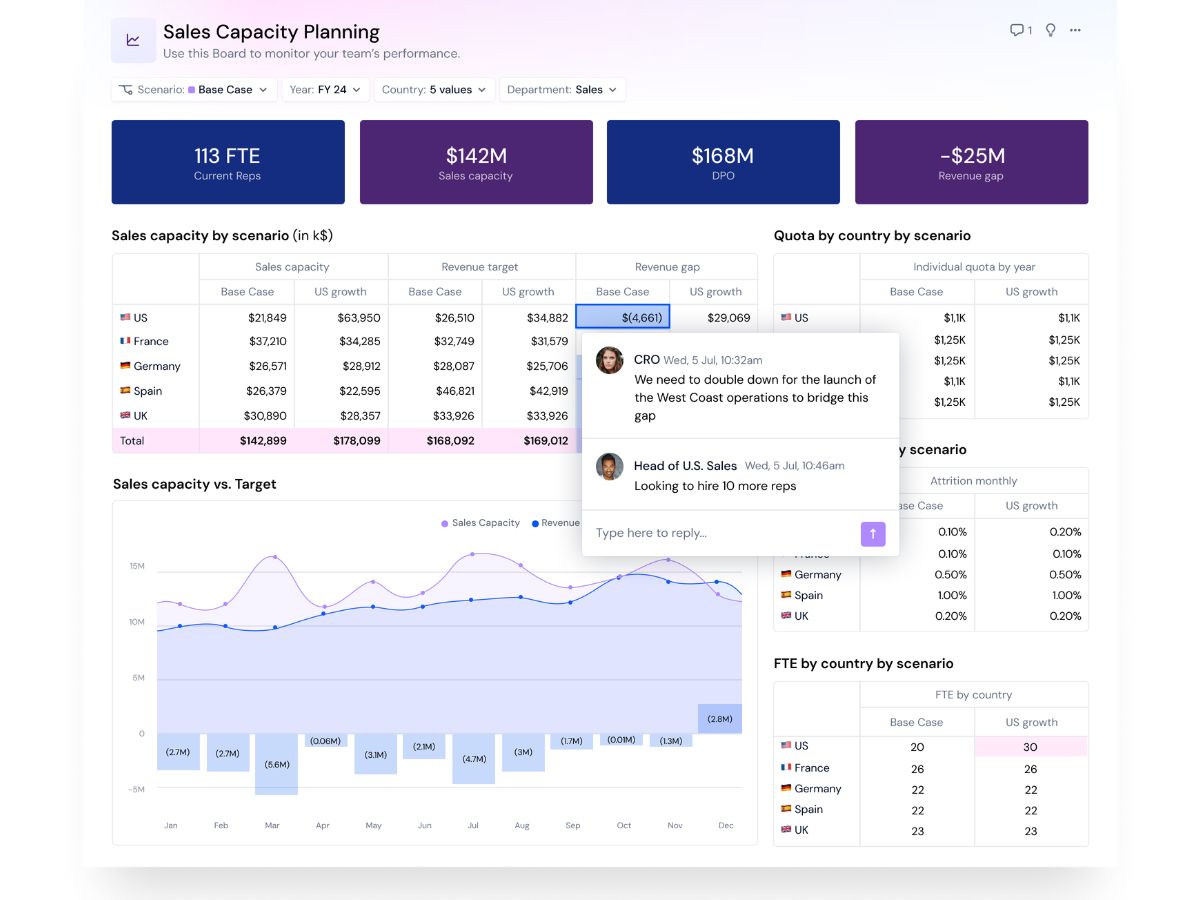The width and height of the screenshot is (1200, 900).
Task: Click the Head of U.S. Sales avatar
Action: coord(609,466)
